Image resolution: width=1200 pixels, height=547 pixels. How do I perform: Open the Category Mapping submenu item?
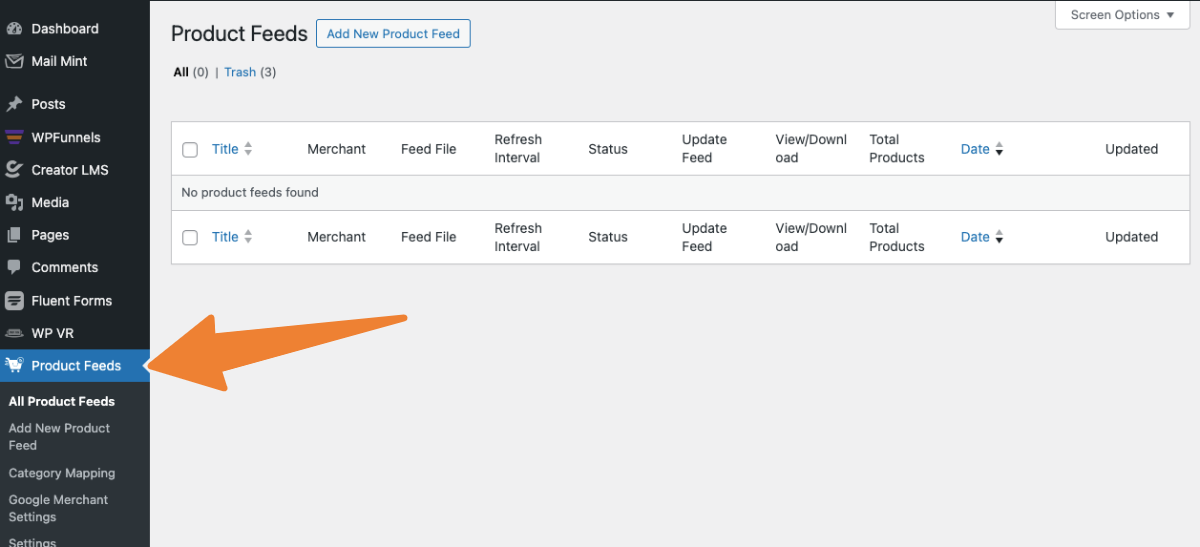[62, 473]
